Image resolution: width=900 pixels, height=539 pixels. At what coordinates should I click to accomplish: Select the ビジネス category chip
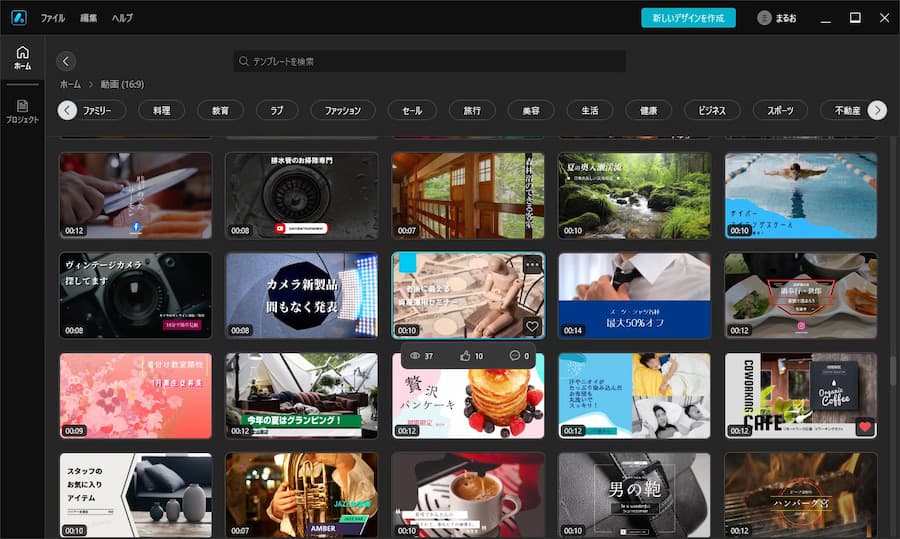point(712,110)
